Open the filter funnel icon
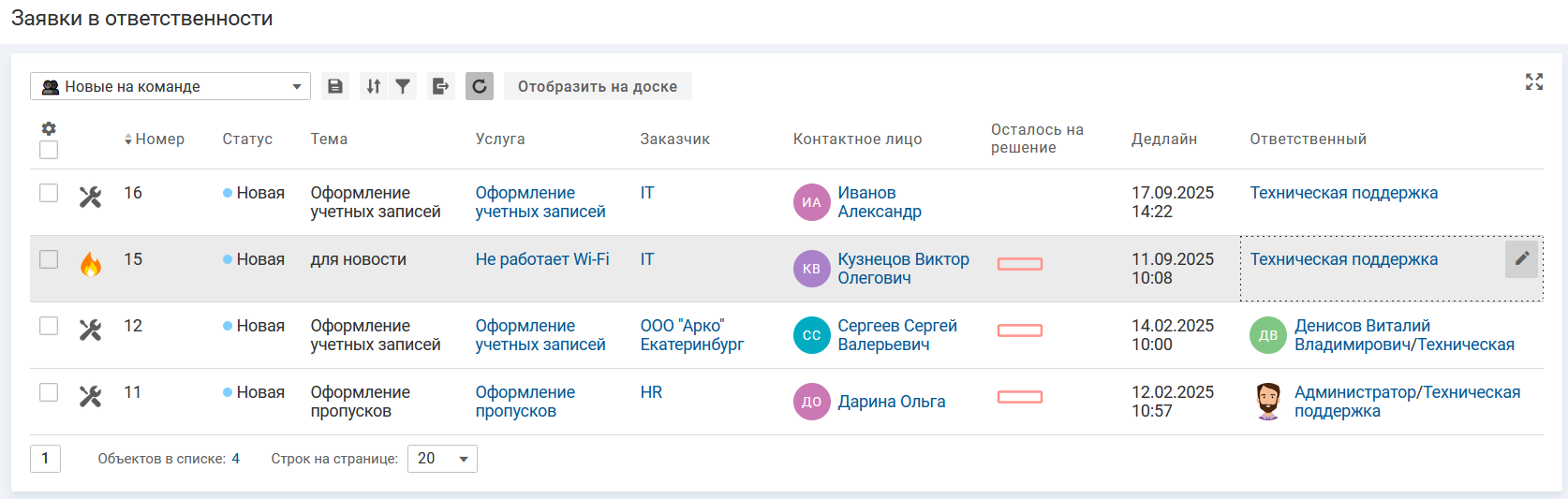Image resolution: width=1568 pixels, height=499 pixels. [403, 86]
